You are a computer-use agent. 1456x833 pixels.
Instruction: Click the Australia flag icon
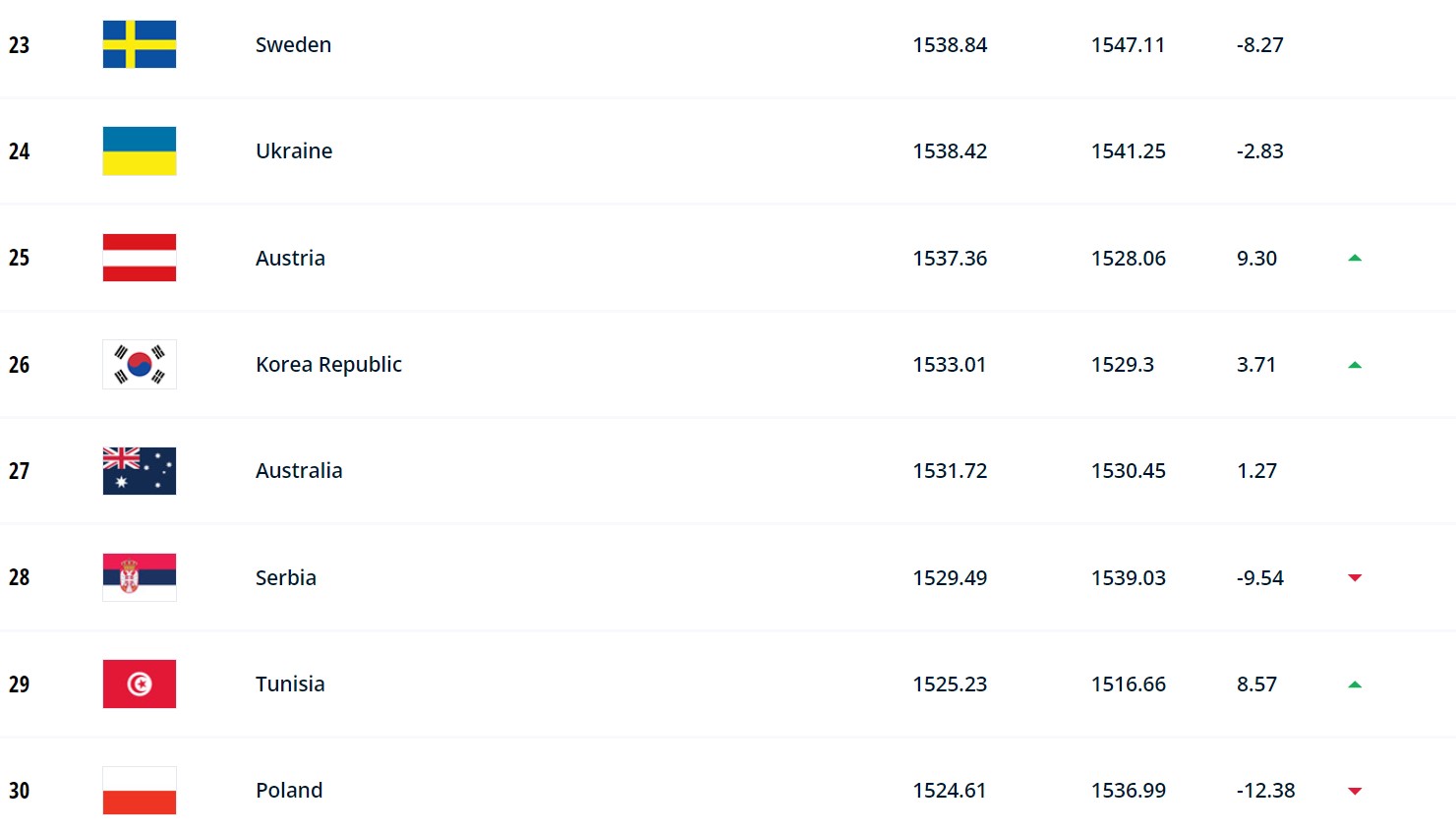click(x=140, y=470)
